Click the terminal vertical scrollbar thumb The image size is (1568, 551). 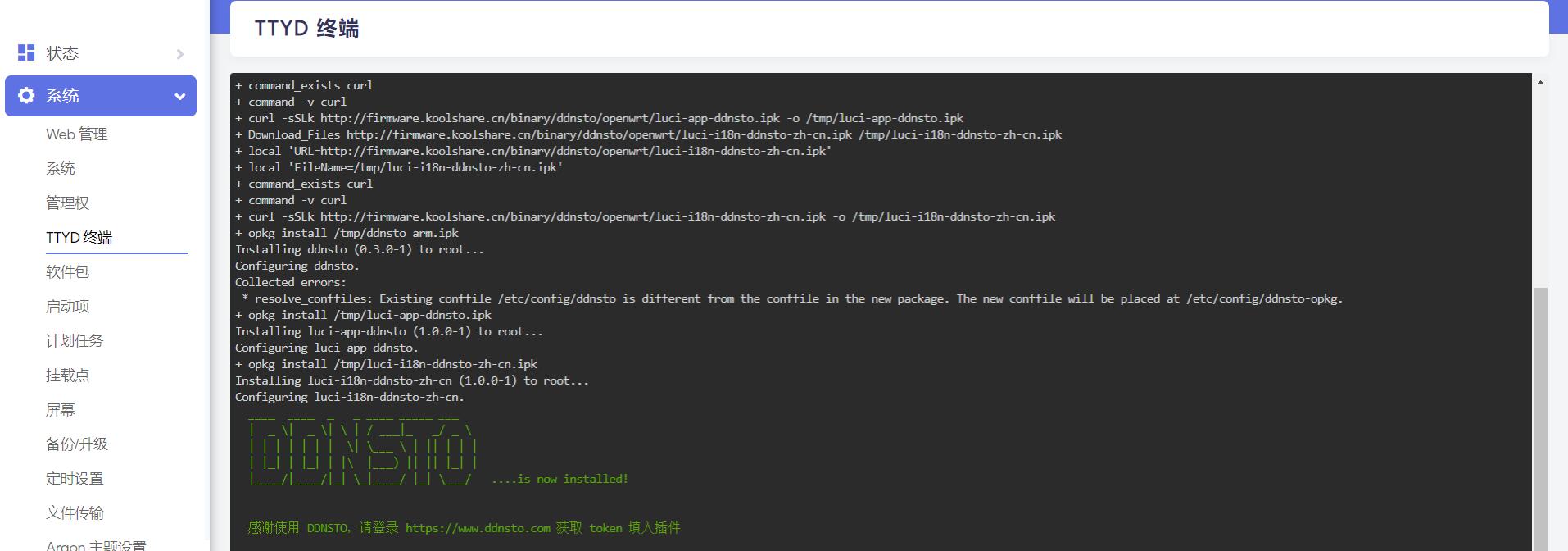1540,418
